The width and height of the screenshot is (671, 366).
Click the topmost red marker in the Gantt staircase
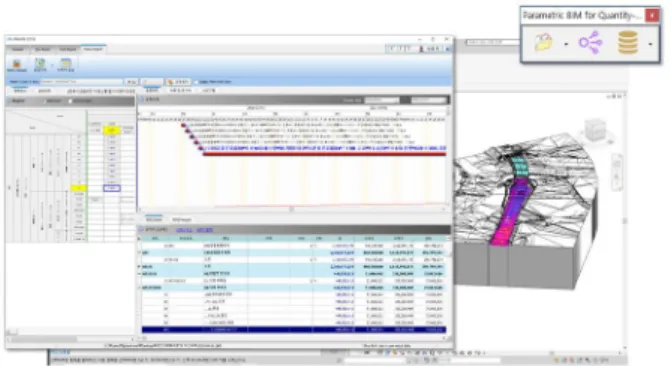tap(183, 125)
